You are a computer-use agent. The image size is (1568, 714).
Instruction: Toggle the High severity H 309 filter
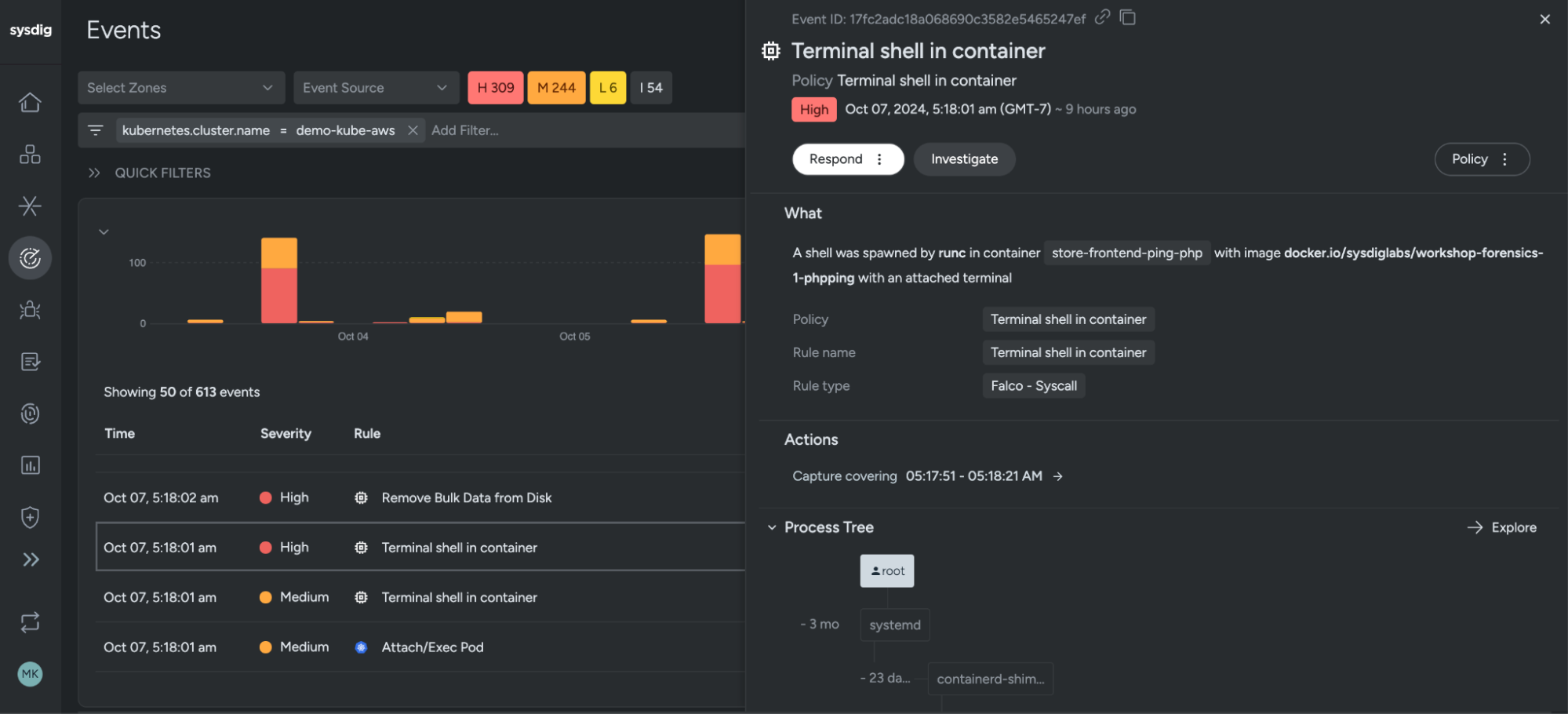tap(496, 88)
